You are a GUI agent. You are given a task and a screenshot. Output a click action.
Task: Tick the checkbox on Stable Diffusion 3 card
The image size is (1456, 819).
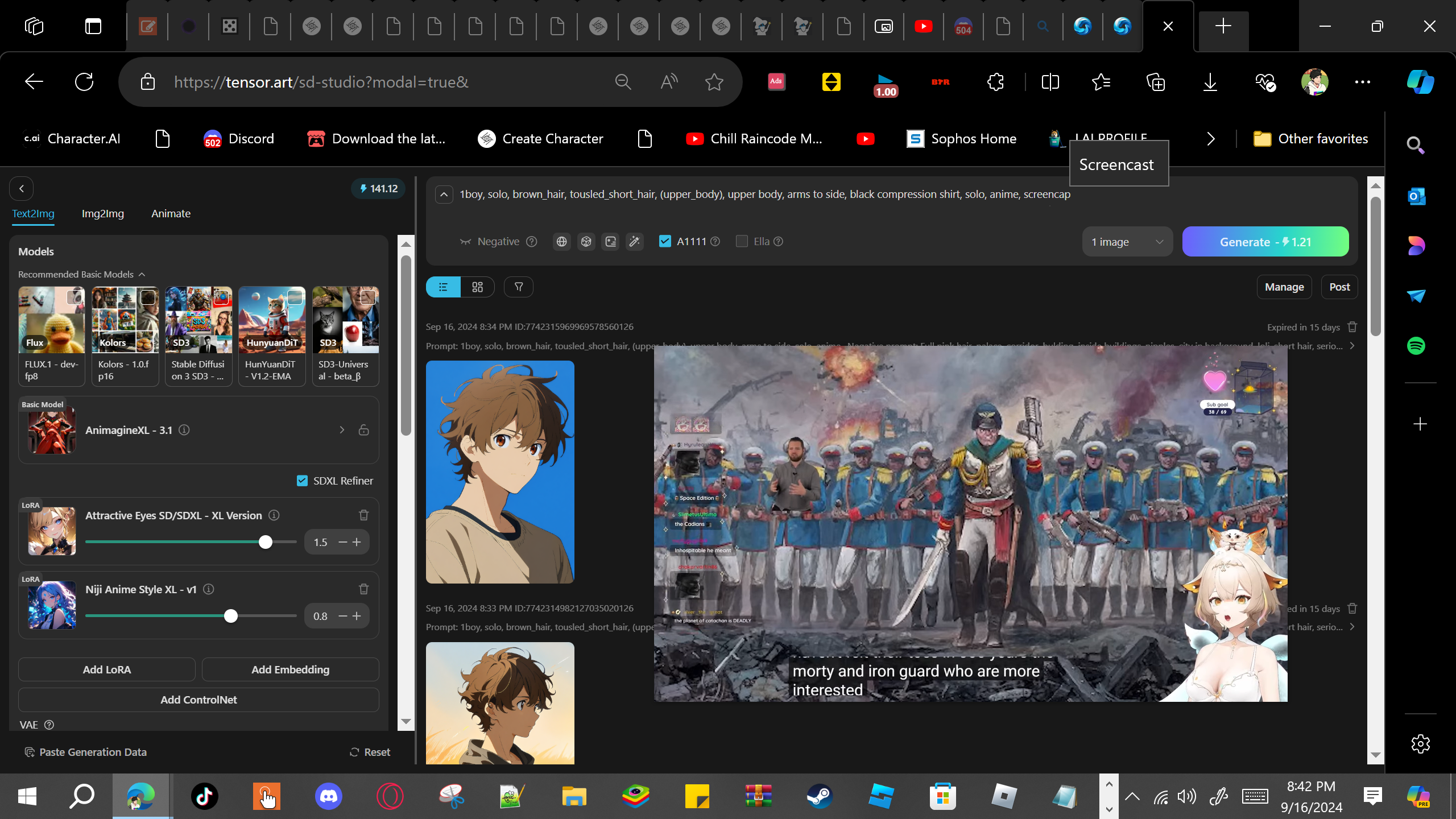221,297
